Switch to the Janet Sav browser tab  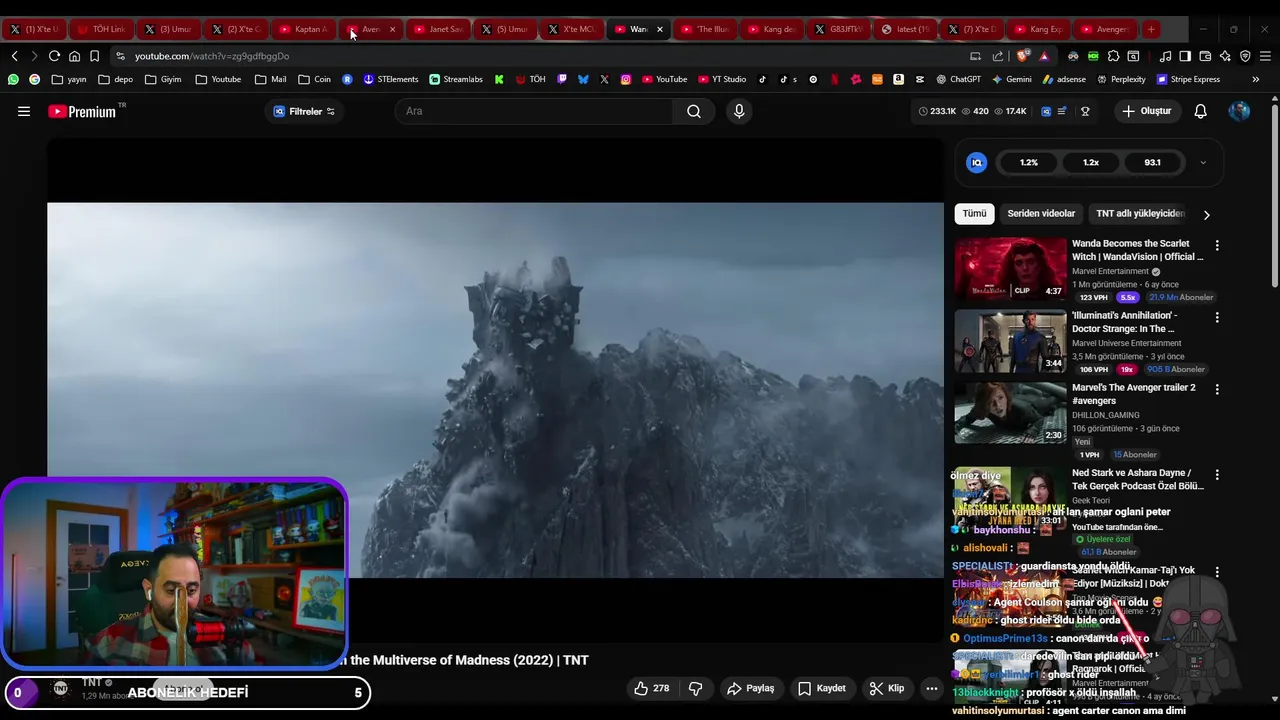[x=438, y=29]
